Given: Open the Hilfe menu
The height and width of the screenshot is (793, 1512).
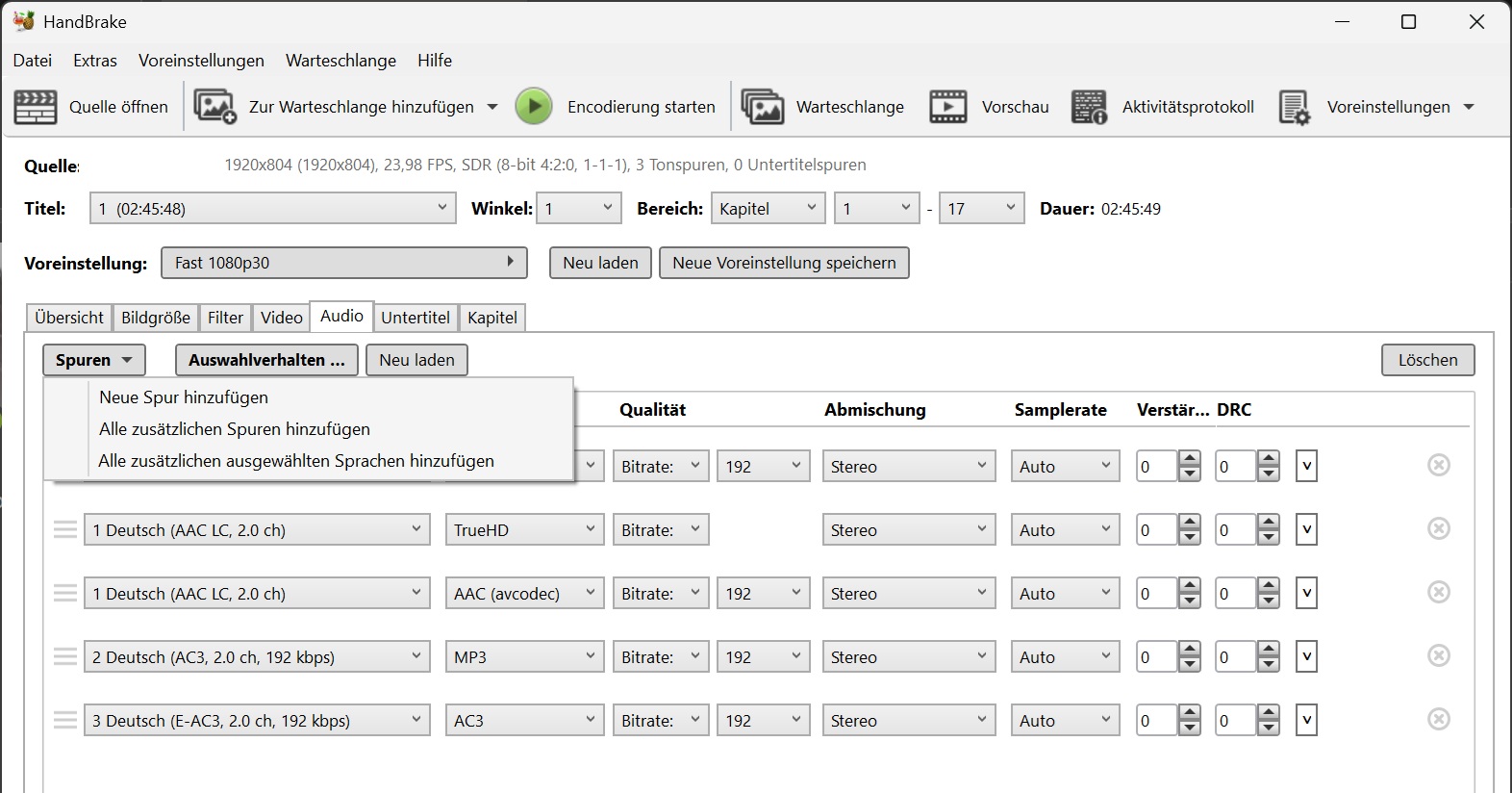Looking at the screenshot, I should [435, 60].
